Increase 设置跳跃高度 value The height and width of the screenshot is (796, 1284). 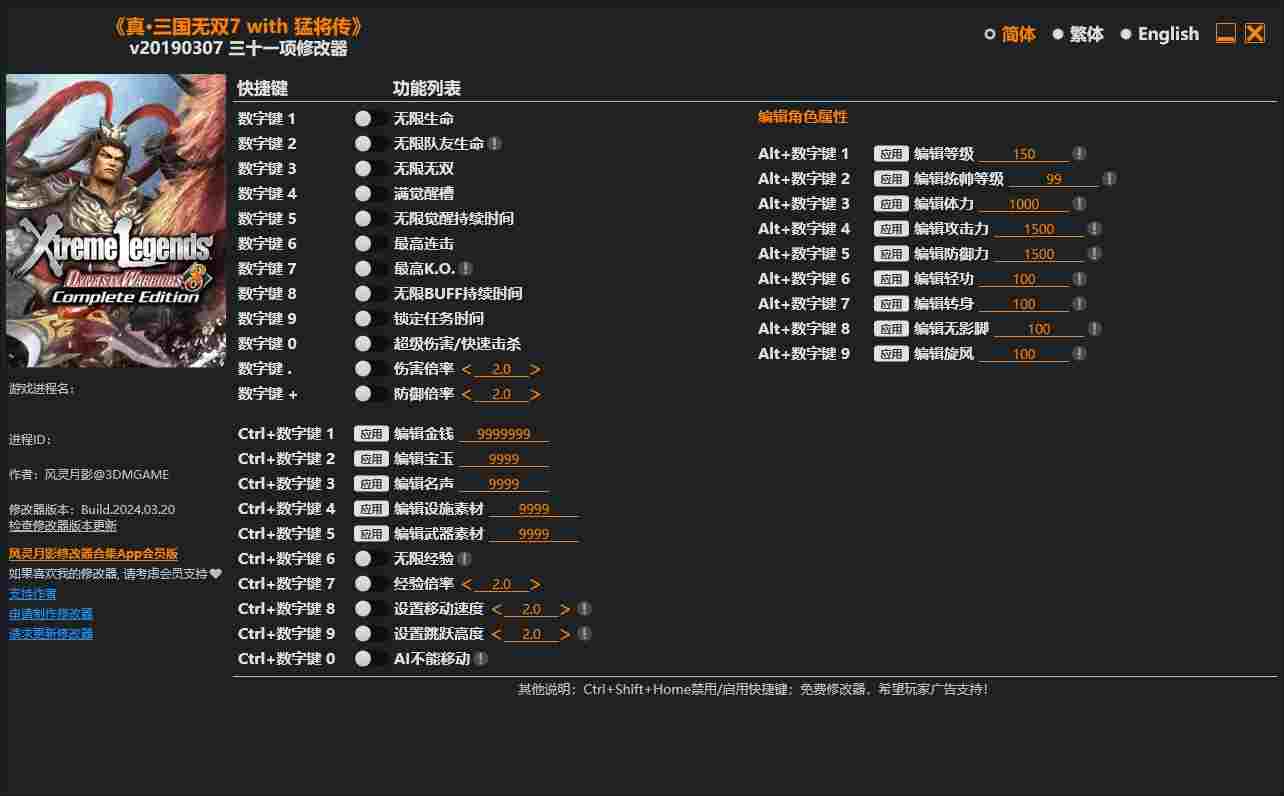[566, 635]
